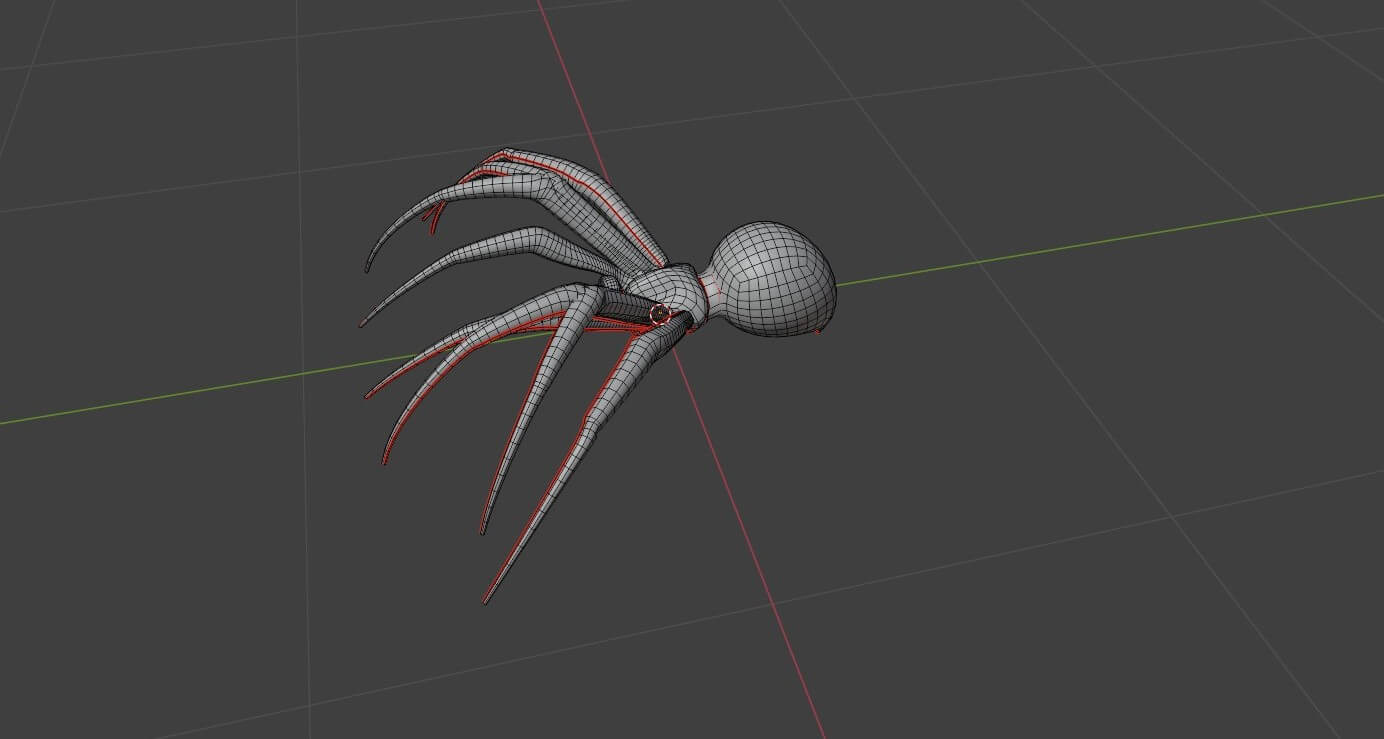Select the tip of the uppermost curved leg
Viewport: 1384px width, 739px height.
(x=367, y=267)
